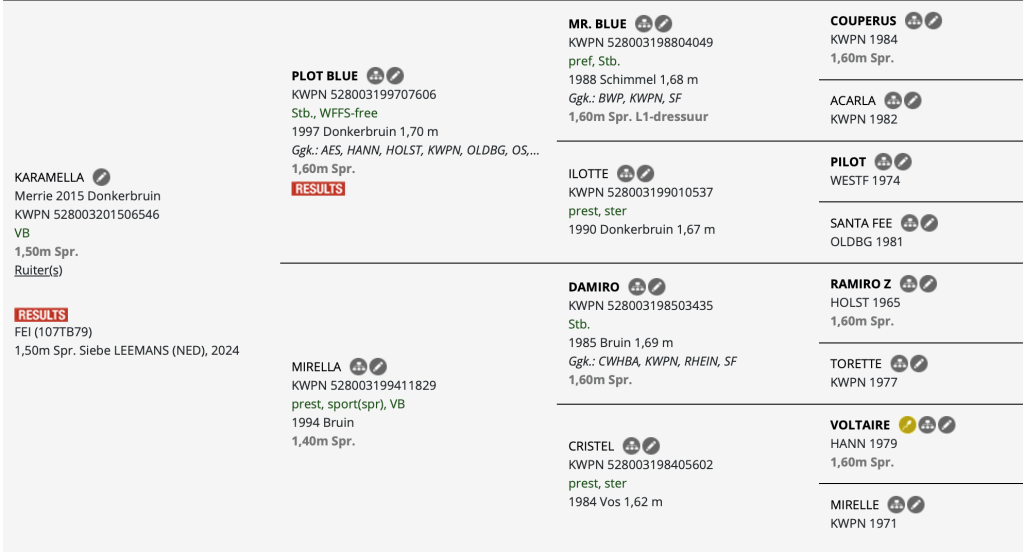Click Voltaire's yellow icon
1024x552 pixels.
tap(907, 425)
